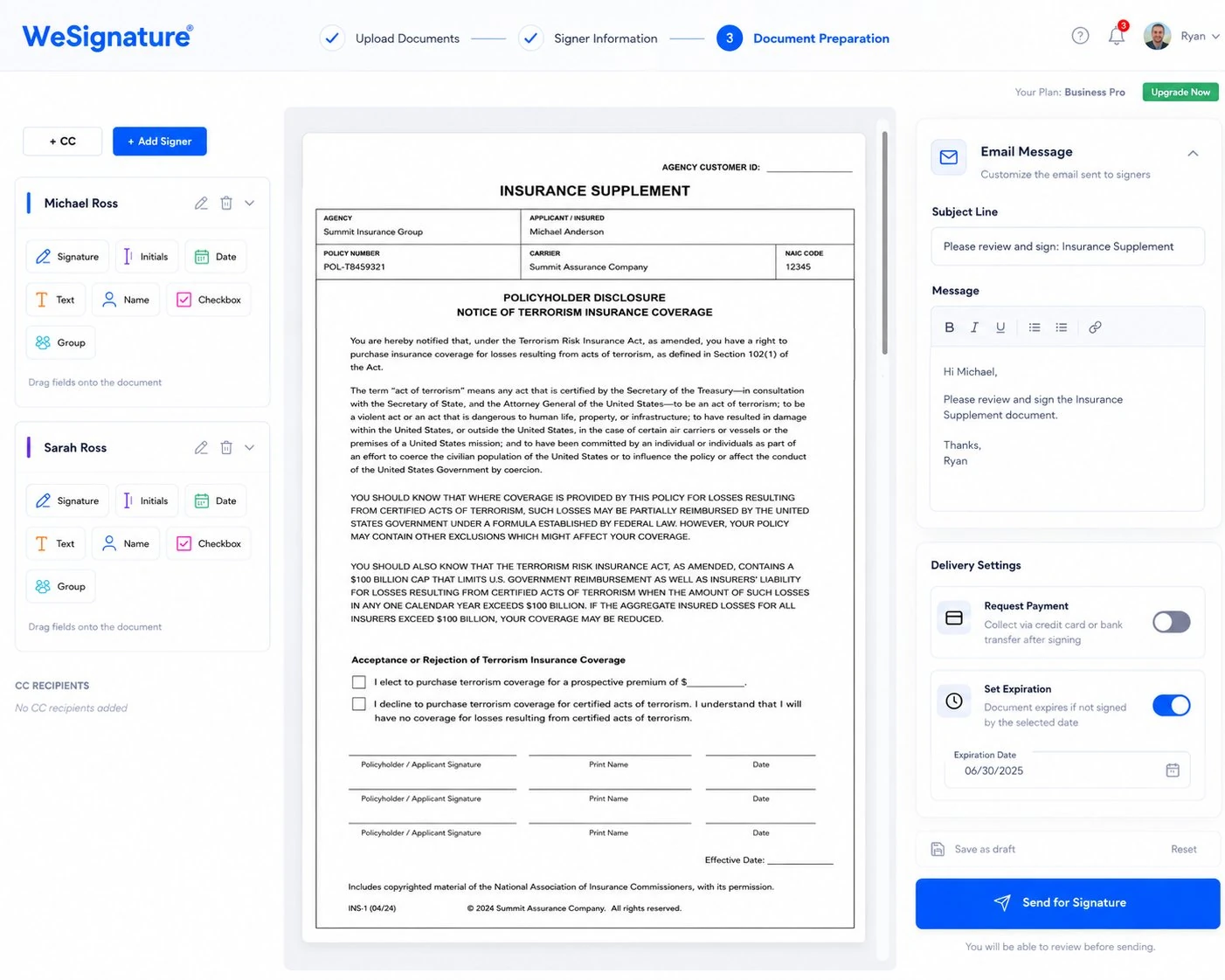Enable the Request Payment toggle

[1171, 622]
